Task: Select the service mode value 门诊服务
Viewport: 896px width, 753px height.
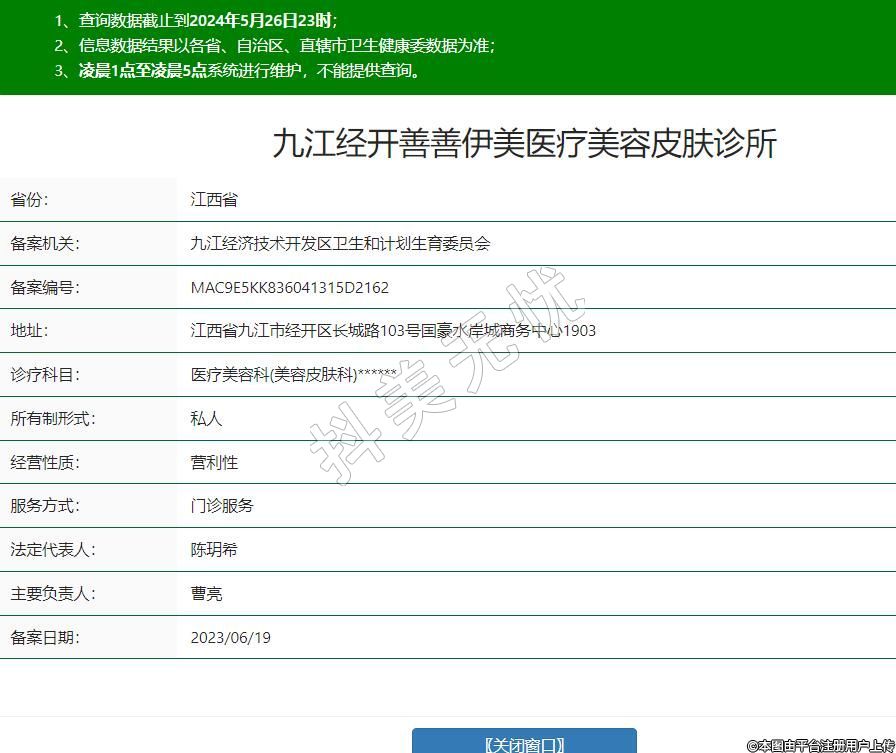Action: tap(222, 506)
